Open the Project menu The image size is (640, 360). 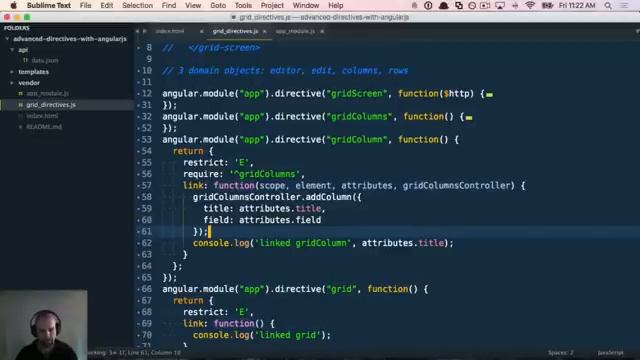click(272, 5)
